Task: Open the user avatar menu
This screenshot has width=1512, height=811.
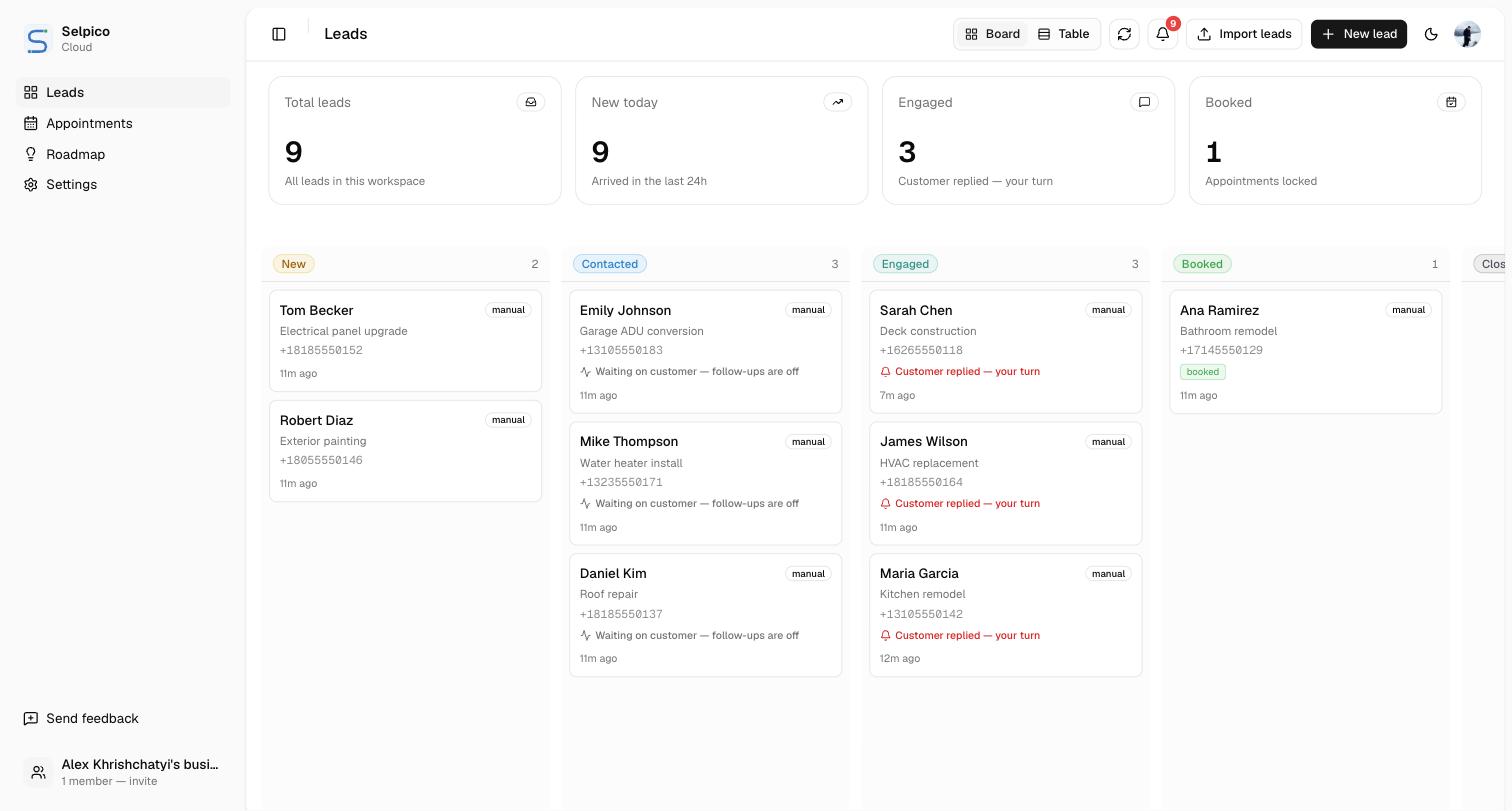Action: tap(1467, 34)
